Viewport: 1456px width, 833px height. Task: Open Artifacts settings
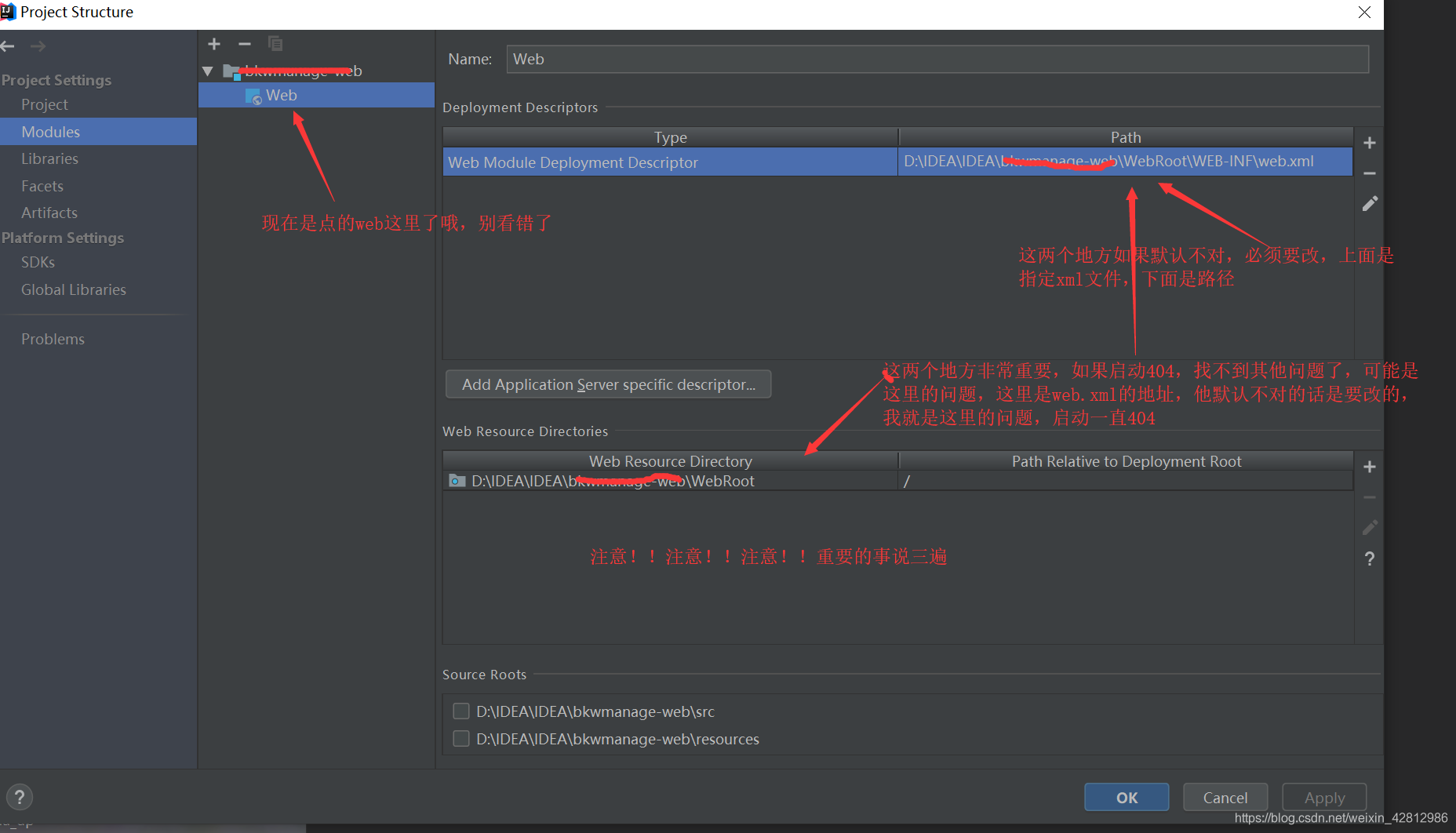click(x=49, y=213)
